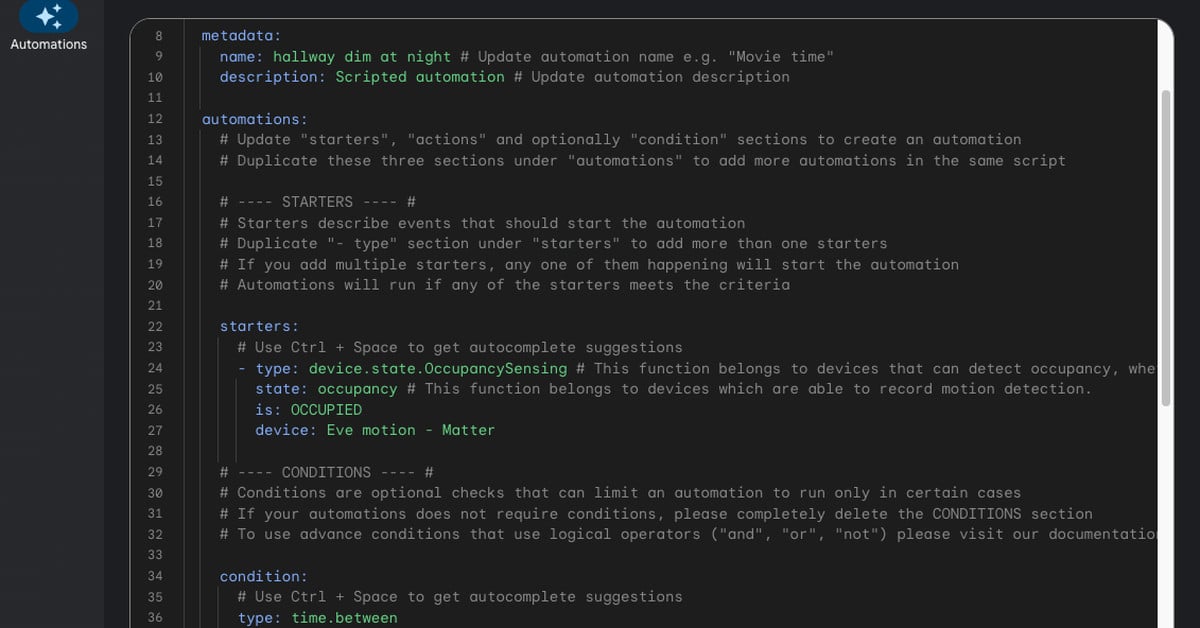Click the 'Scripted automation' description value
Viewport: 1200px width, 628px height.
click(x=420, y=77)
